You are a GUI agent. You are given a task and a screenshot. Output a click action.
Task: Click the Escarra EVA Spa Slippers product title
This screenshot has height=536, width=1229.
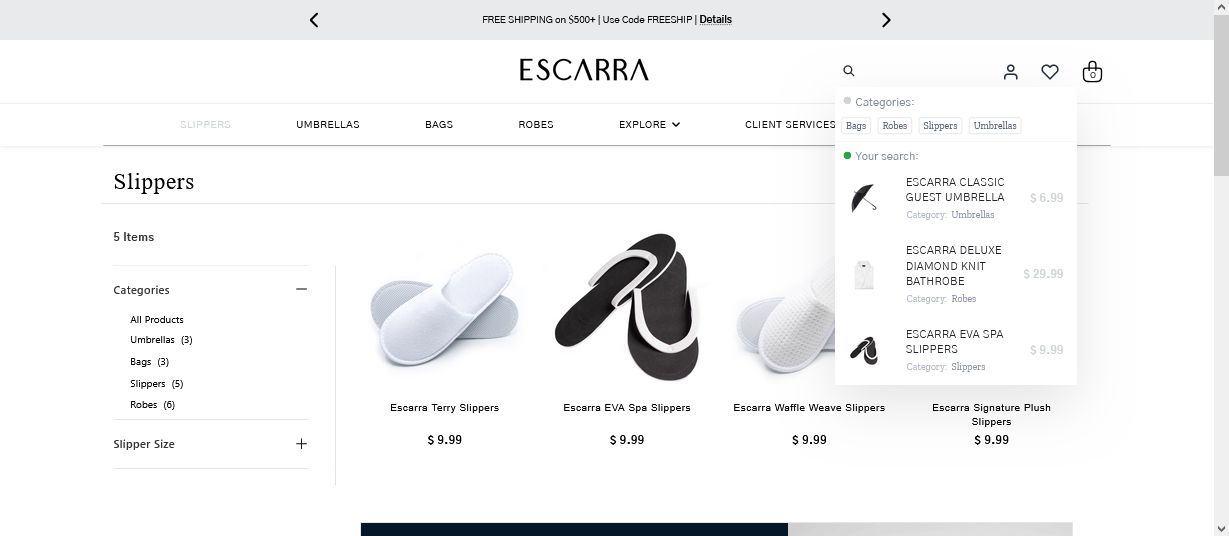coord(627,408)
